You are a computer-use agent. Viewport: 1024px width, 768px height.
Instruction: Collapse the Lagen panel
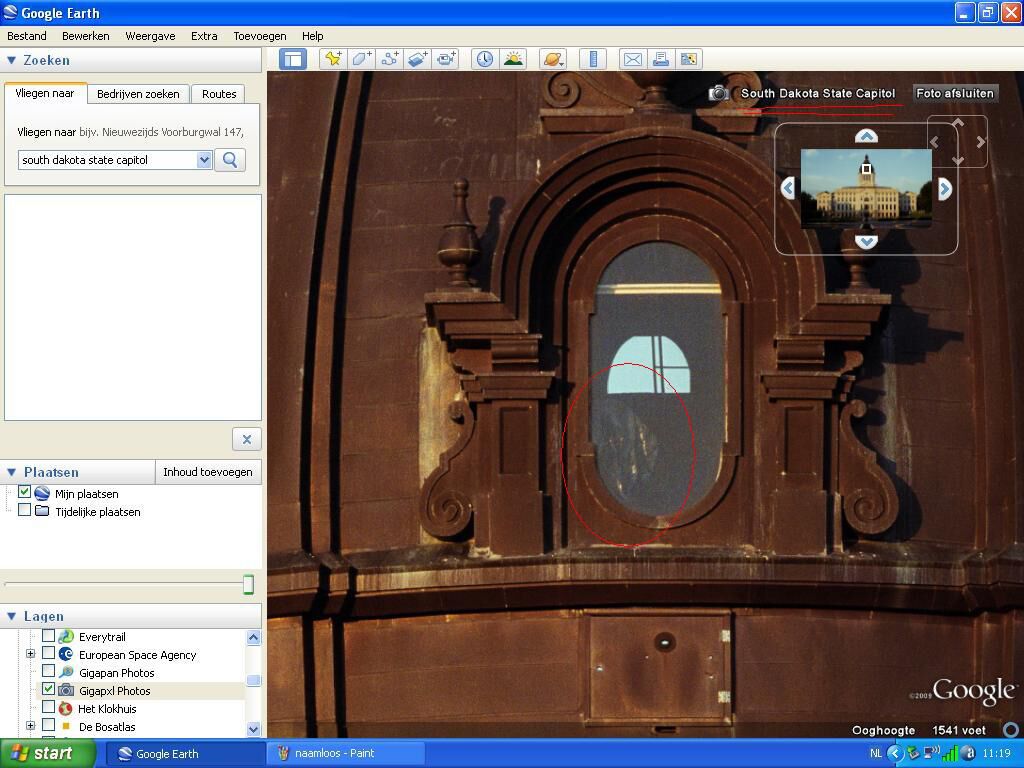coord(11,616)
